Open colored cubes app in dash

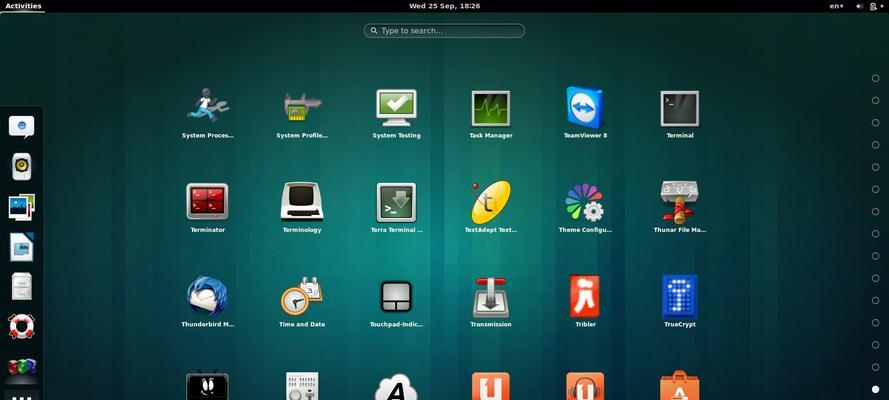(22, 367)
